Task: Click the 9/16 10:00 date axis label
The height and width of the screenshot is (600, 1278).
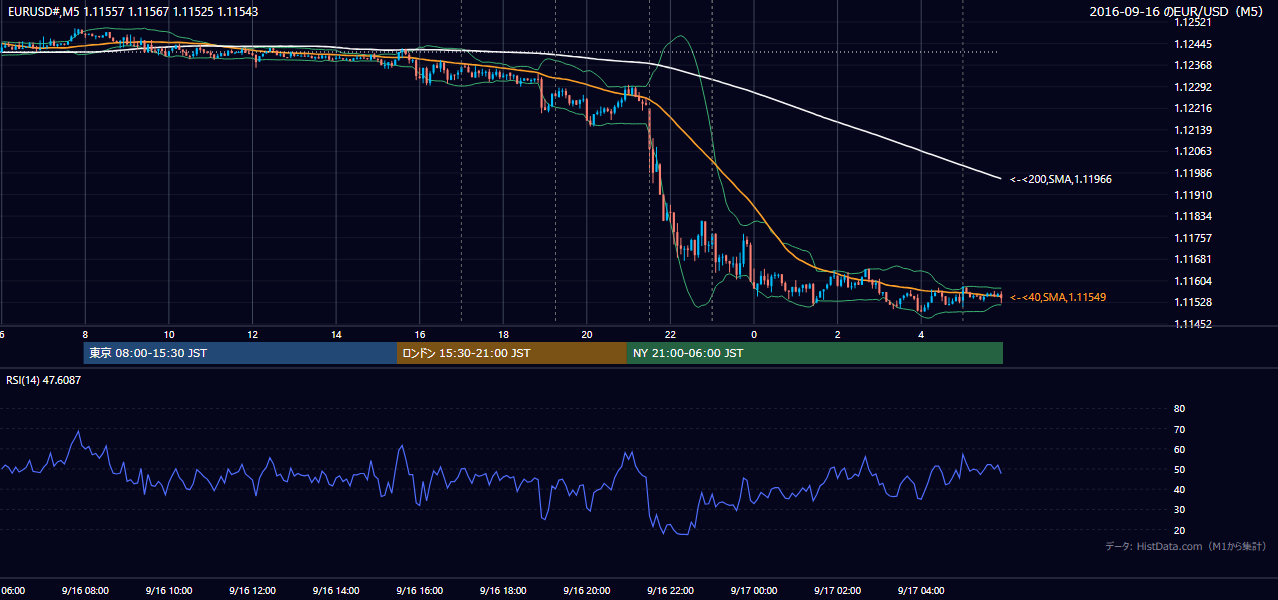Action: (168, 591)
